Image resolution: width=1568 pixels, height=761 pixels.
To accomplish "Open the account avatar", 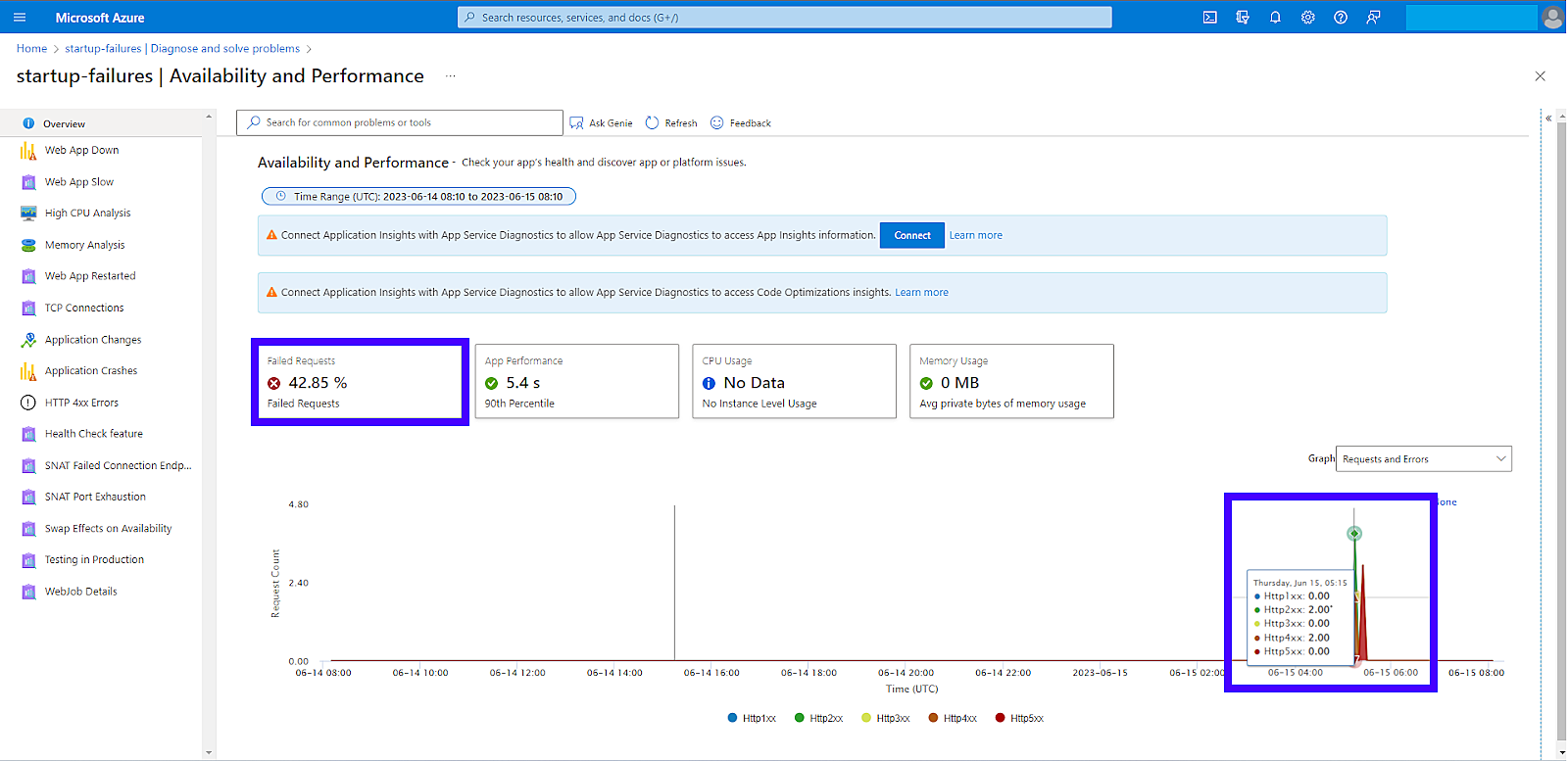I will (x=1552, y=18).
